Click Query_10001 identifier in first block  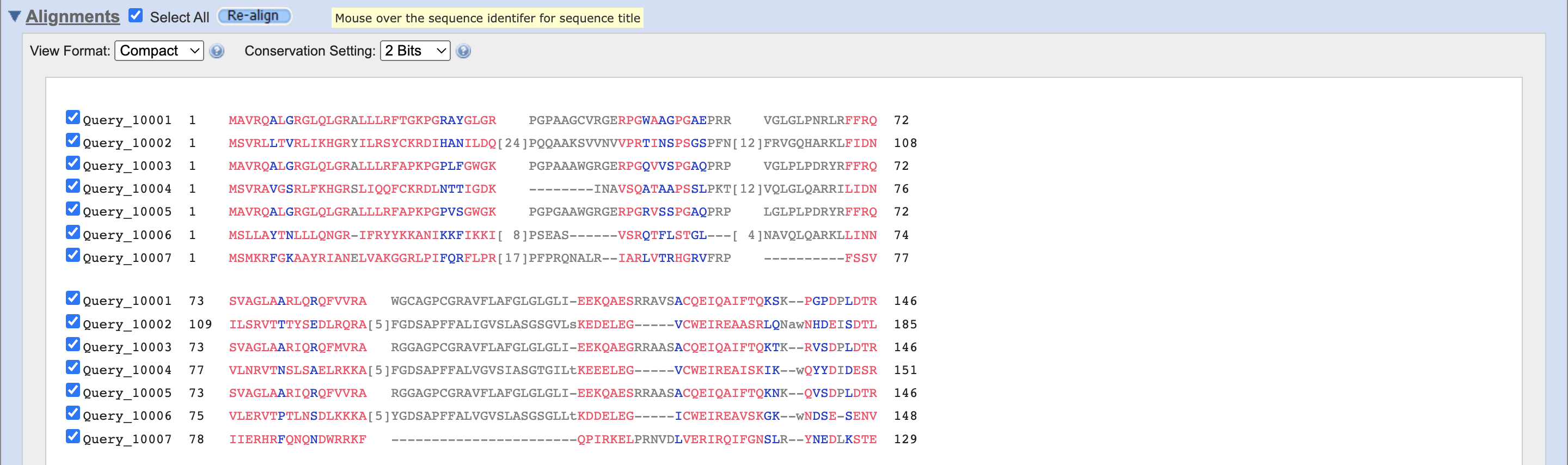127,120
